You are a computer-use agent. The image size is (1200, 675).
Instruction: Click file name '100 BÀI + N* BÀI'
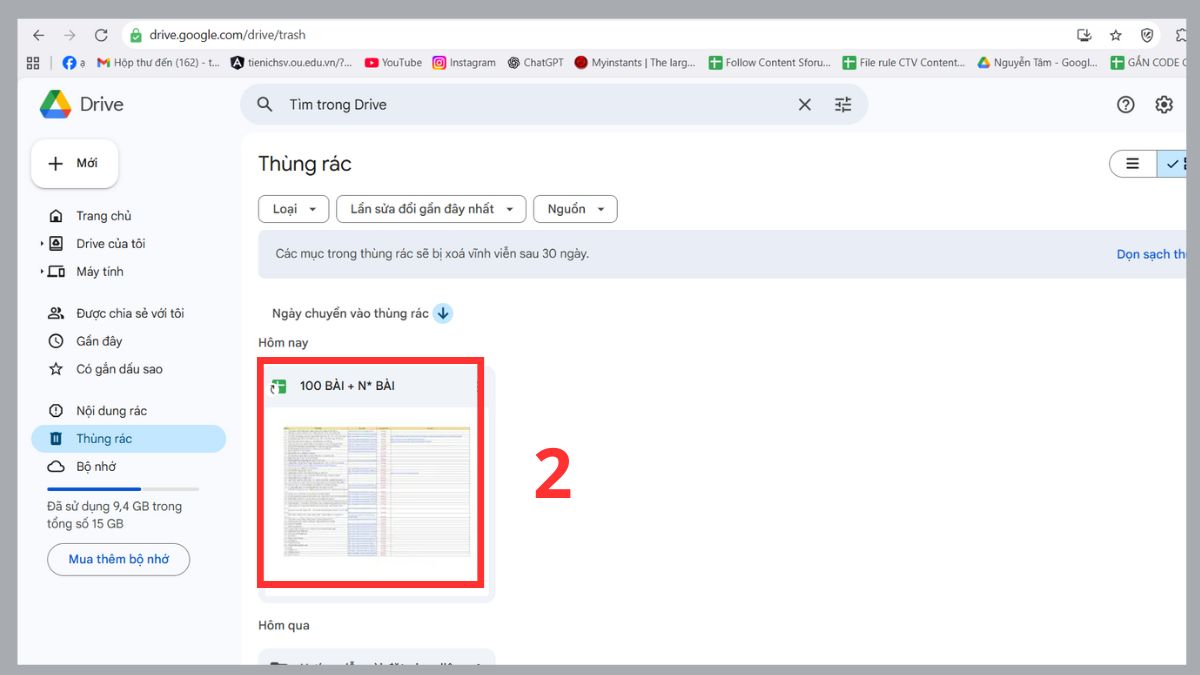click(347, 386)
